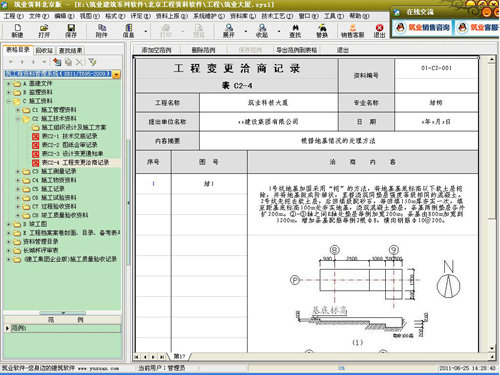
Task: Expand the A 基建文件 tree node
Action: pos(9,83)
